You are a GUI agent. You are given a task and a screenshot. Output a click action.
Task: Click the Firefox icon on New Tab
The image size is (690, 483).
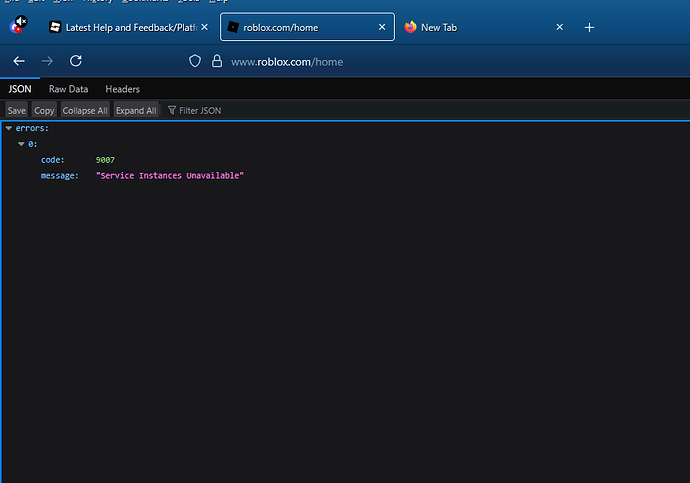point(411,27)
